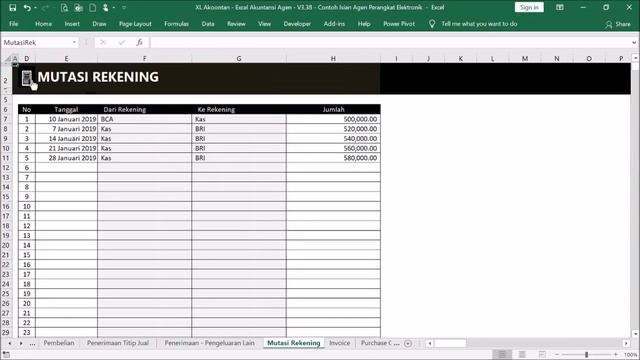Click the zoom slider handle
The width and height of the screenshot is (640, 360).
(x=587, y=355)
